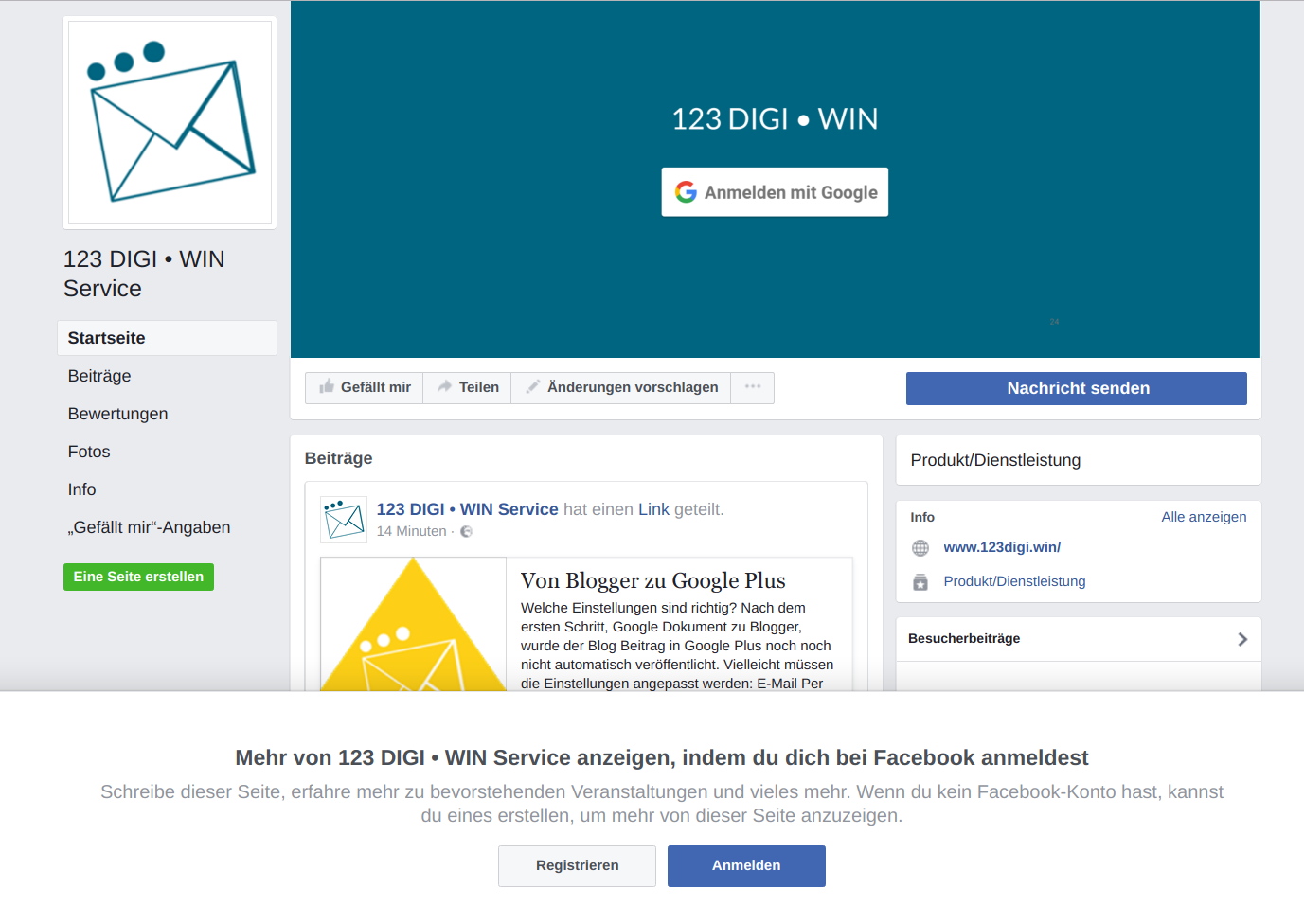Click the 123 DIGI • WIN Service page name

click(144, 274)
